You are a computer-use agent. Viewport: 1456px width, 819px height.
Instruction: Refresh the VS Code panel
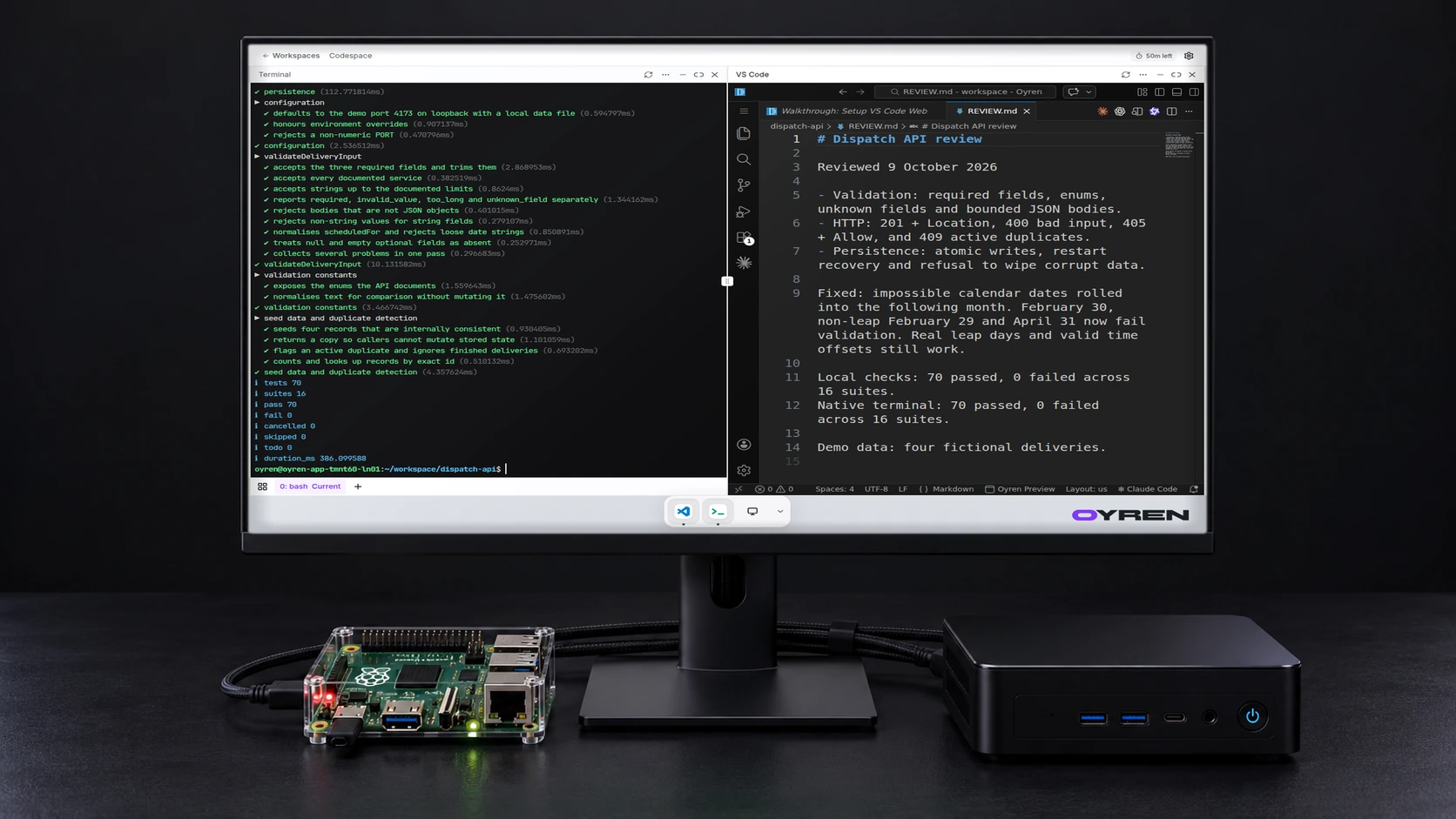(1126, 75)
